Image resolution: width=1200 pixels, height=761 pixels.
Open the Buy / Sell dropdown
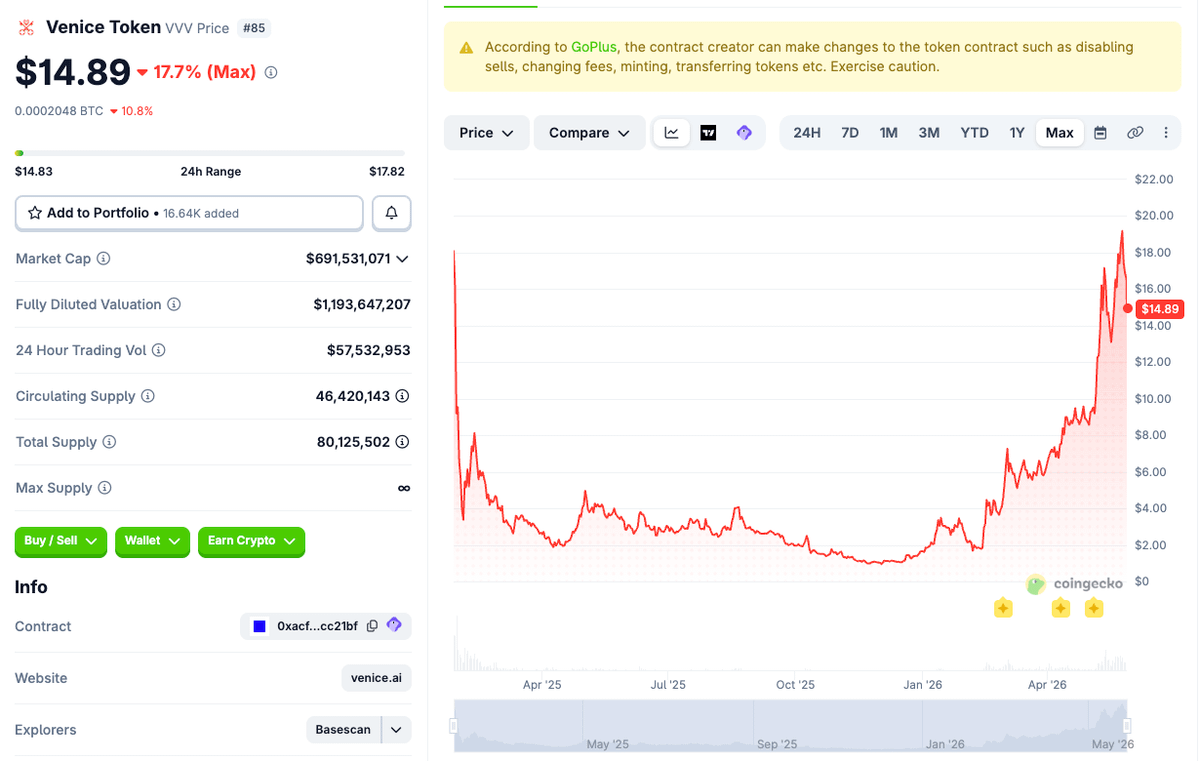pyautogui.click(x=61, y=541)
